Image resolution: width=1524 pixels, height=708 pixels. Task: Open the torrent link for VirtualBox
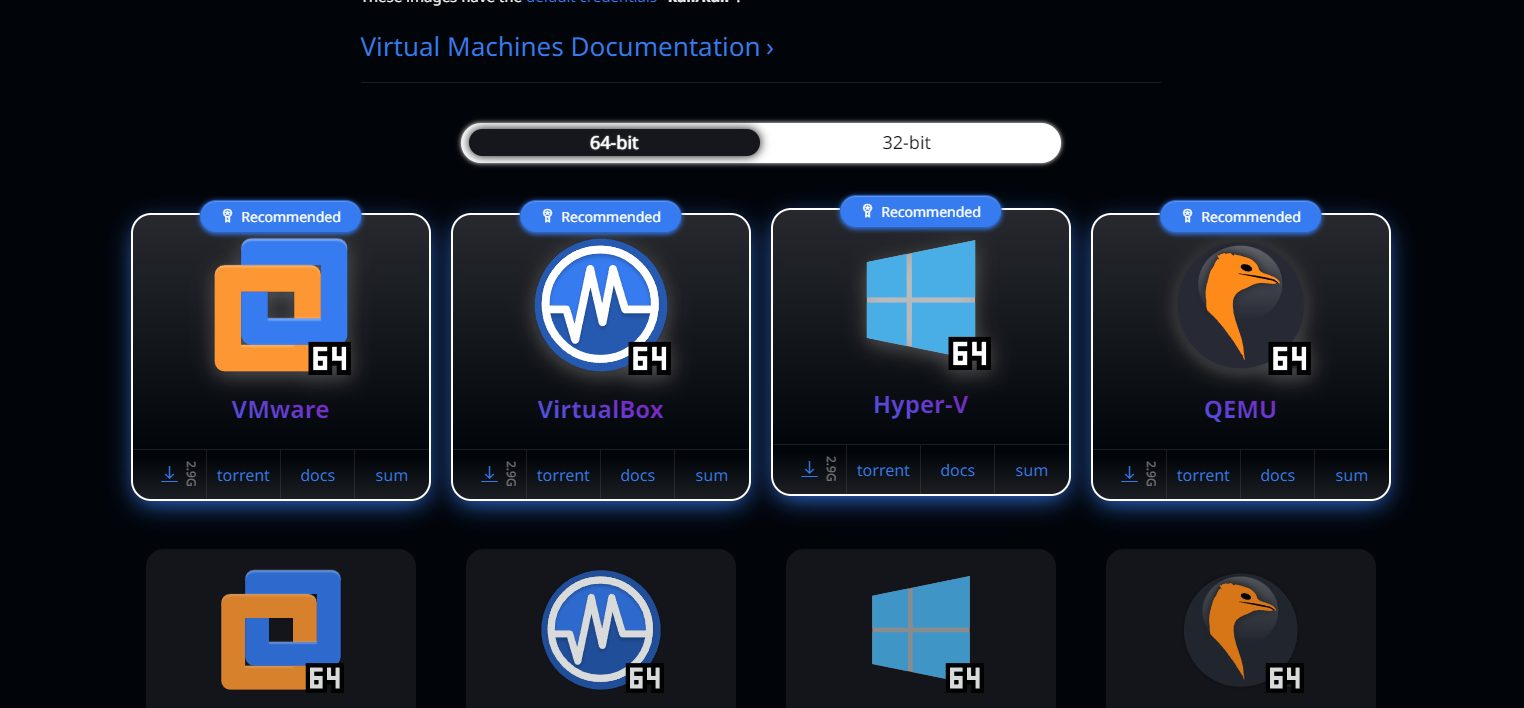(x=563, y=475)
